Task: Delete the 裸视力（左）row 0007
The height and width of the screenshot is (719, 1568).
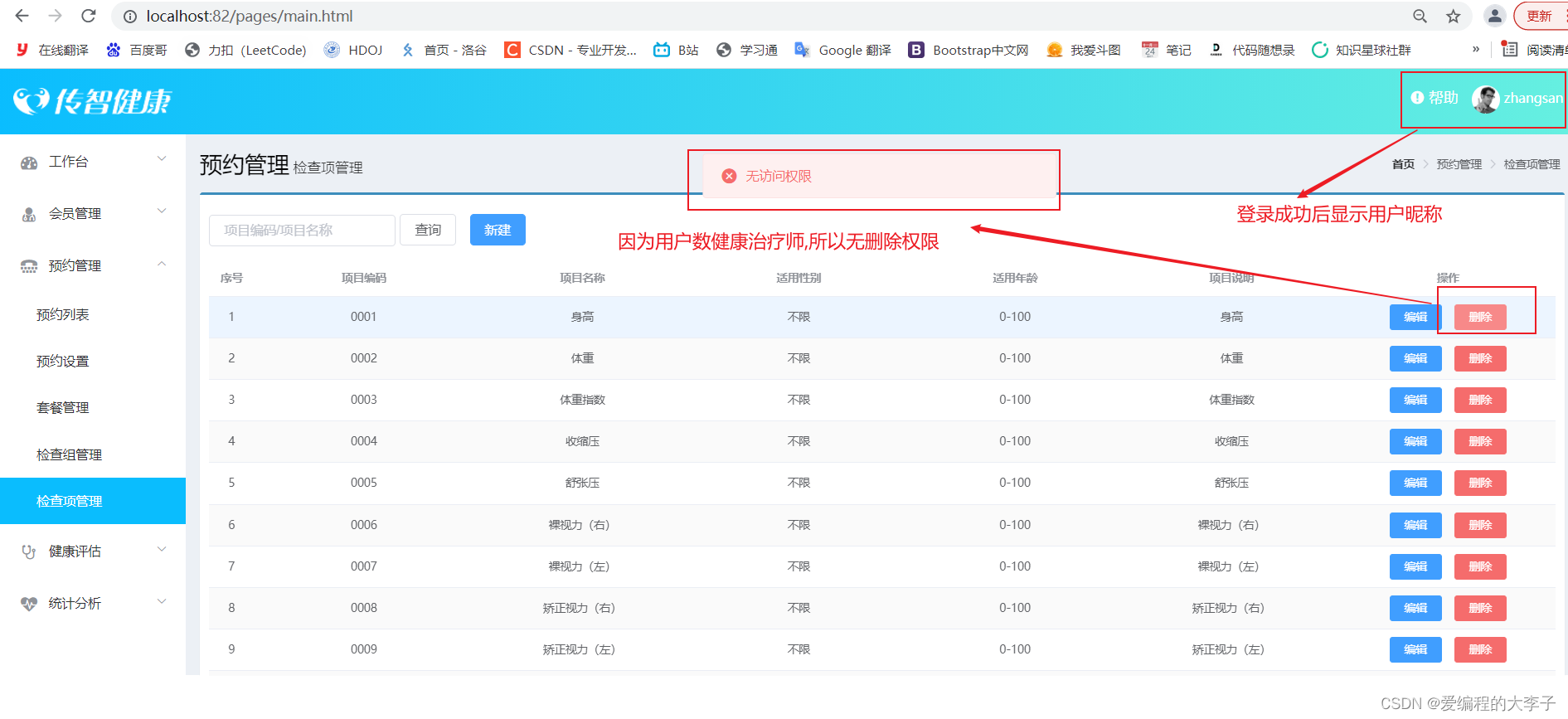Action: coord(1480,566)
